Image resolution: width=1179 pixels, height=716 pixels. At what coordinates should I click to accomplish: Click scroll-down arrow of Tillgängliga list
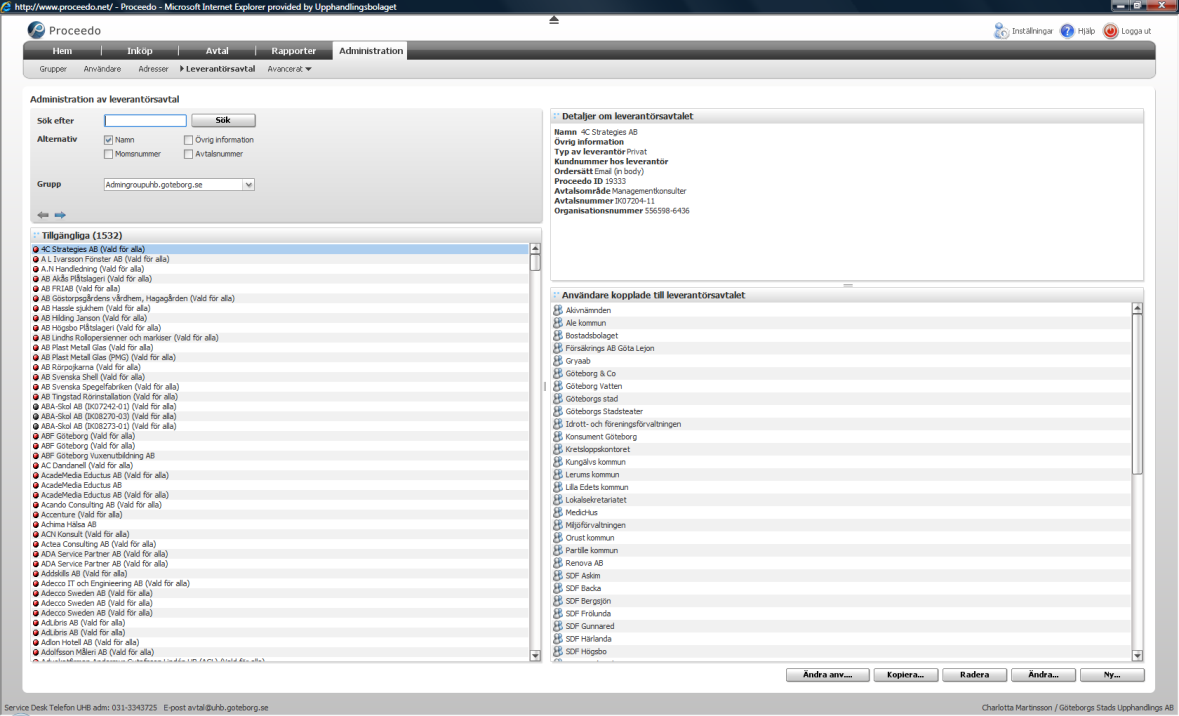(535, 656)
